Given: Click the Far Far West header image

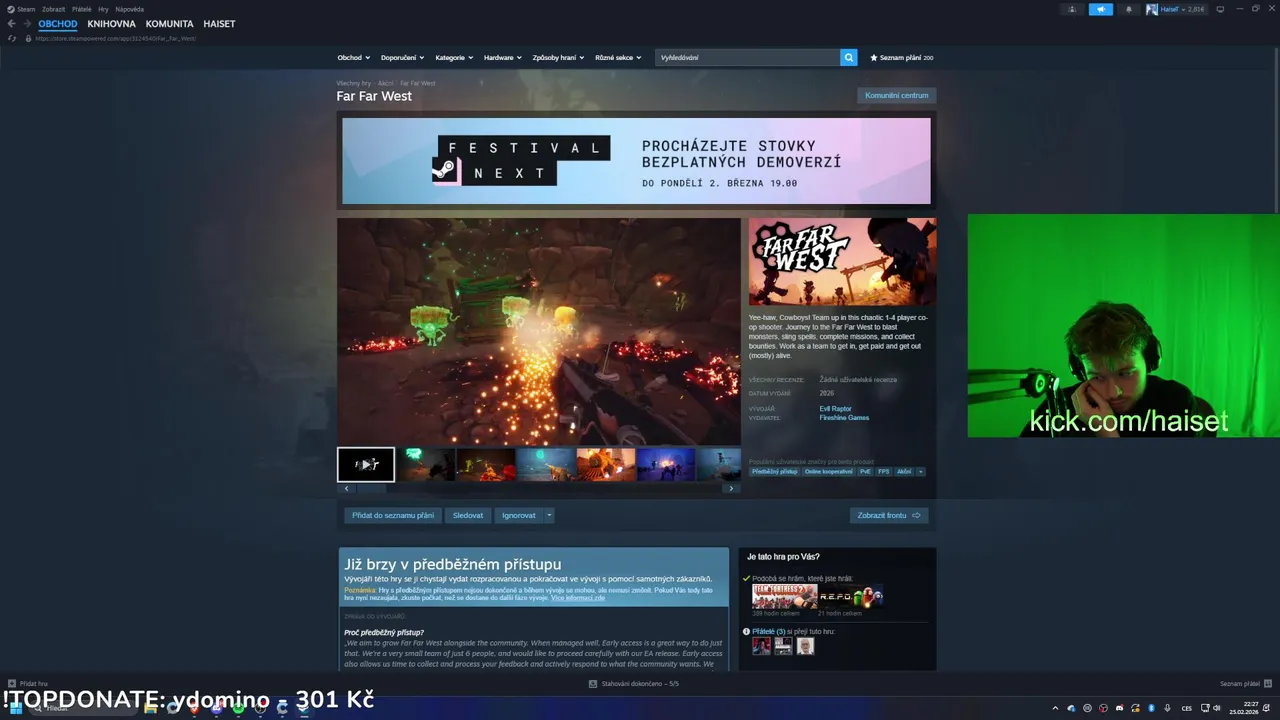Looking at the screenshot, I should point(842,262).
